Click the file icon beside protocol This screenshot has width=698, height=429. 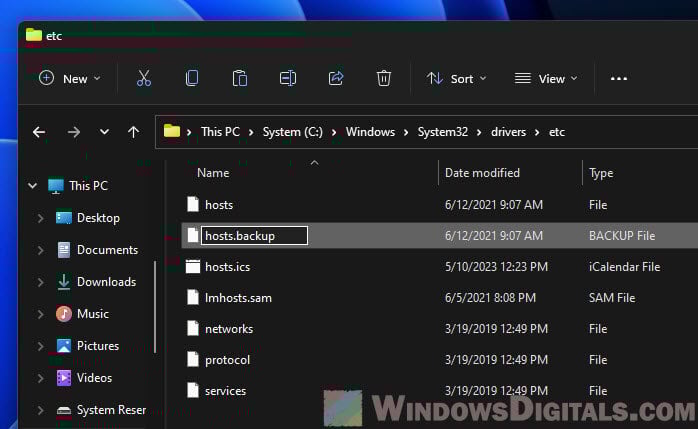[193, 359]
